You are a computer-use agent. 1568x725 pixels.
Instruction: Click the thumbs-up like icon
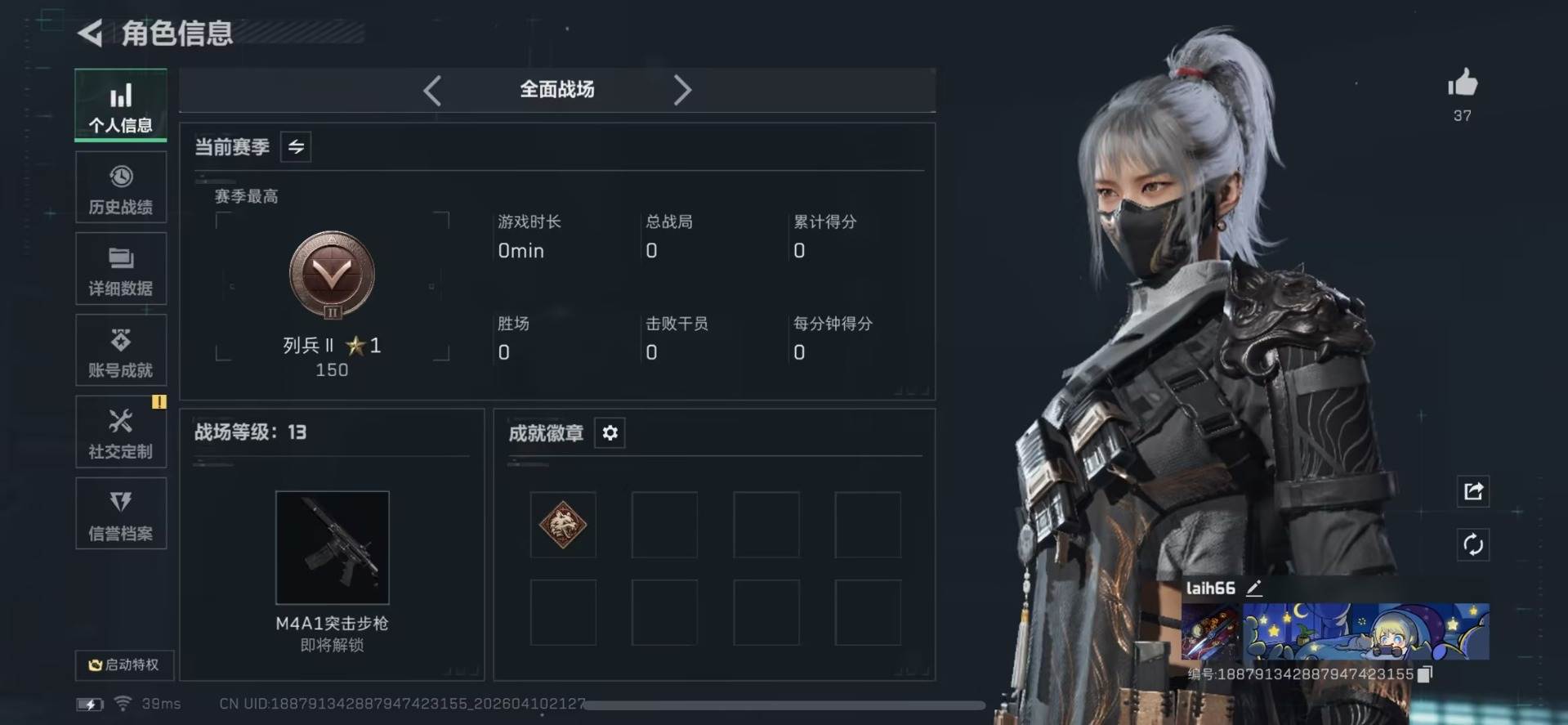(1463, 83)
